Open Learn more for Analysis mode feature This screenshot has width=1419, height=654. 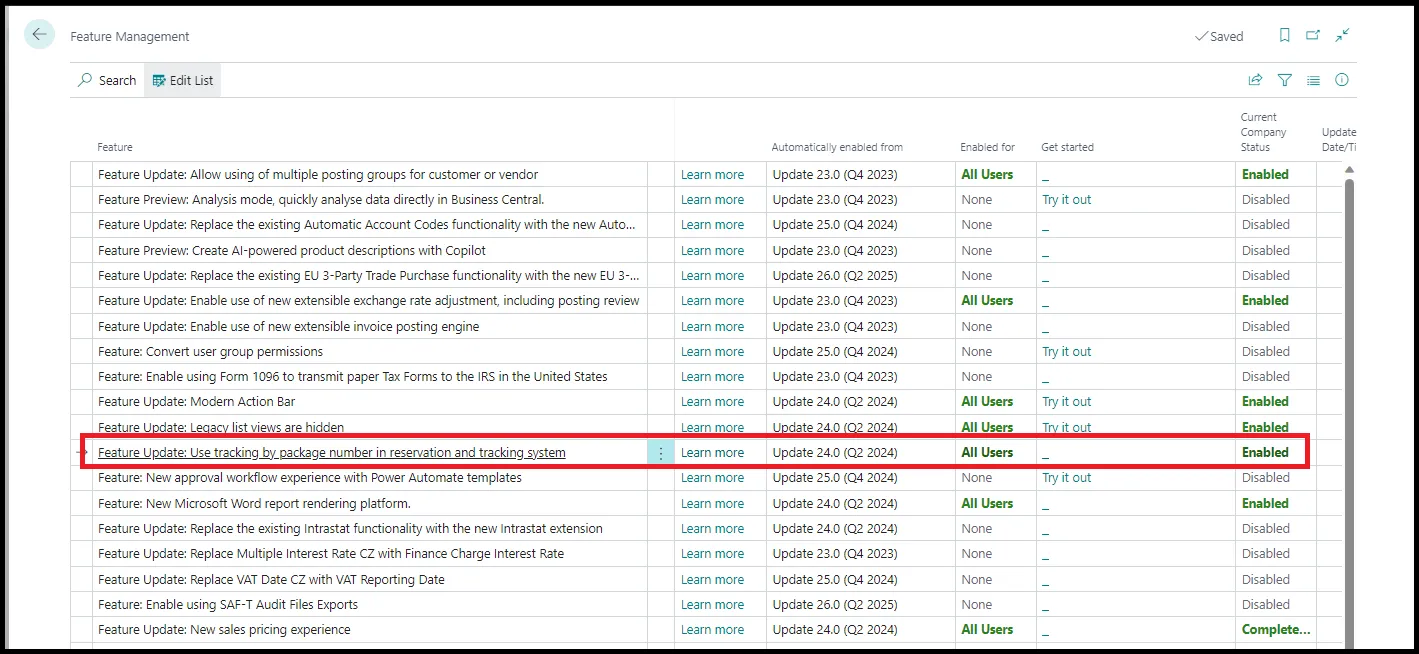pos(712,200)
